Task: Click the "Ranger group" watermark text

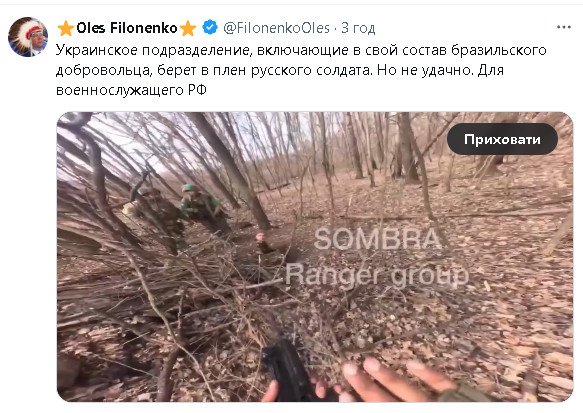Action: click(376, 276)
